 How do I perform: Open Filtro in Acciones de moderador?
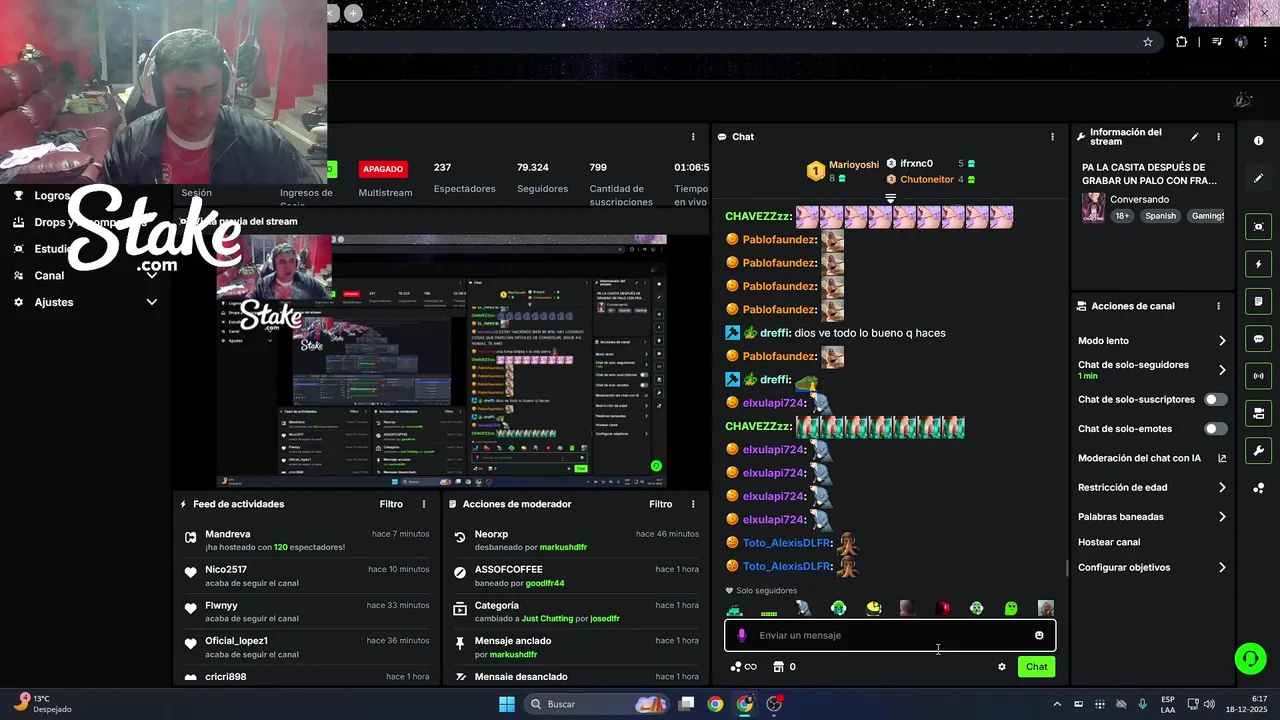(661, 504)
